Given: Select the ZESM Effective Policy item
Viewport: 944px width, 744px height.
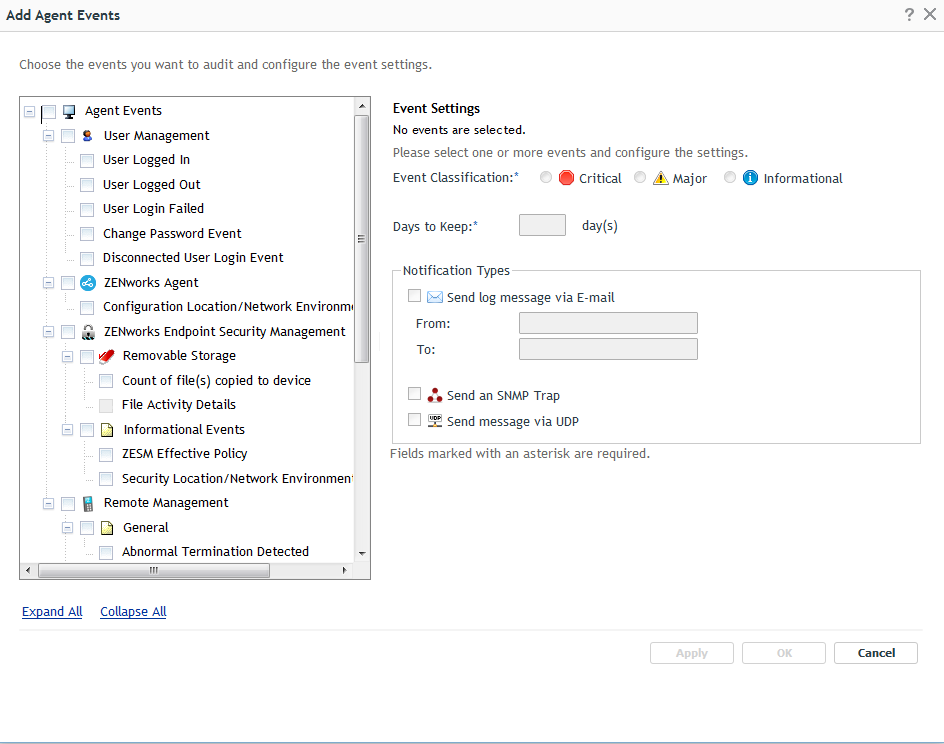Looking at the screenshot, I should [184, 454].
